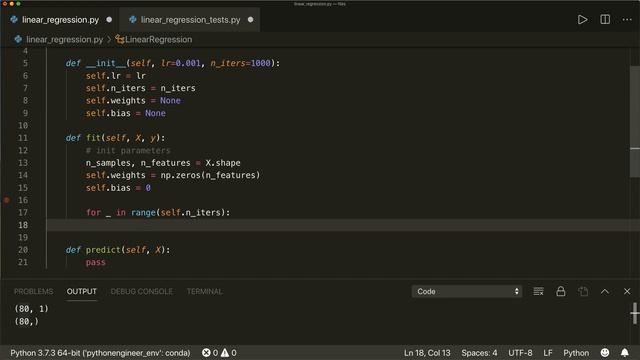Activate the linear_regression.py editor tab

(60, 20)
